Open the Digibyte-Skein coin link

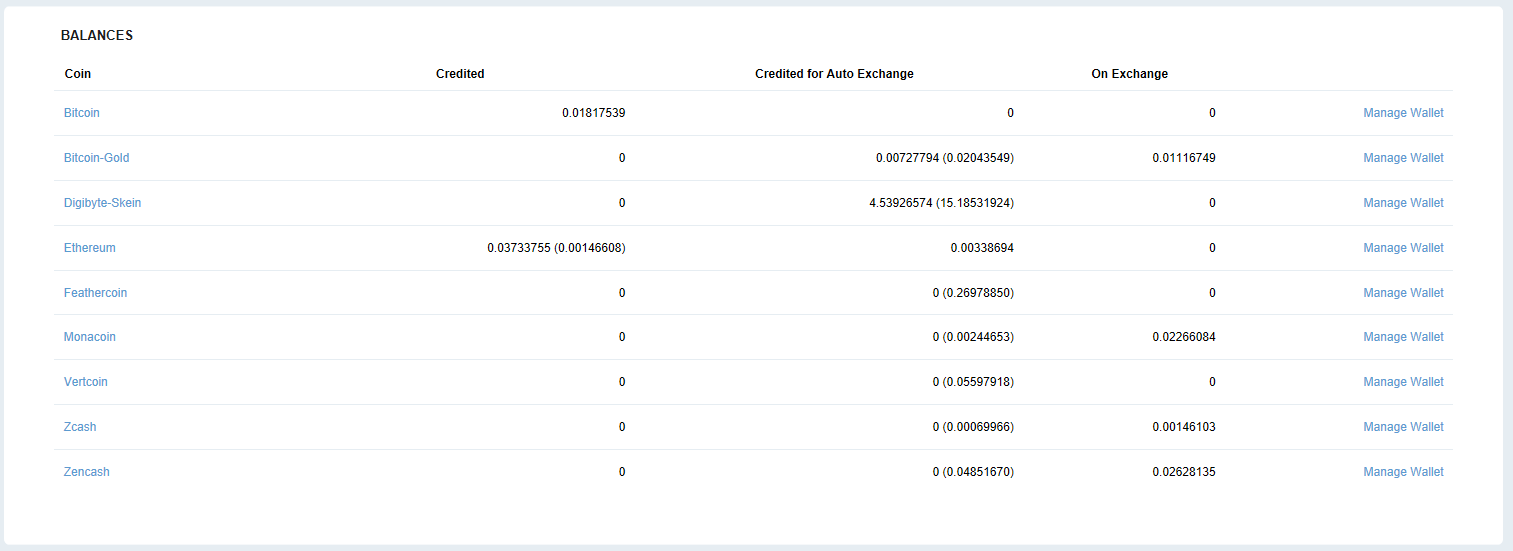point(102,203)
